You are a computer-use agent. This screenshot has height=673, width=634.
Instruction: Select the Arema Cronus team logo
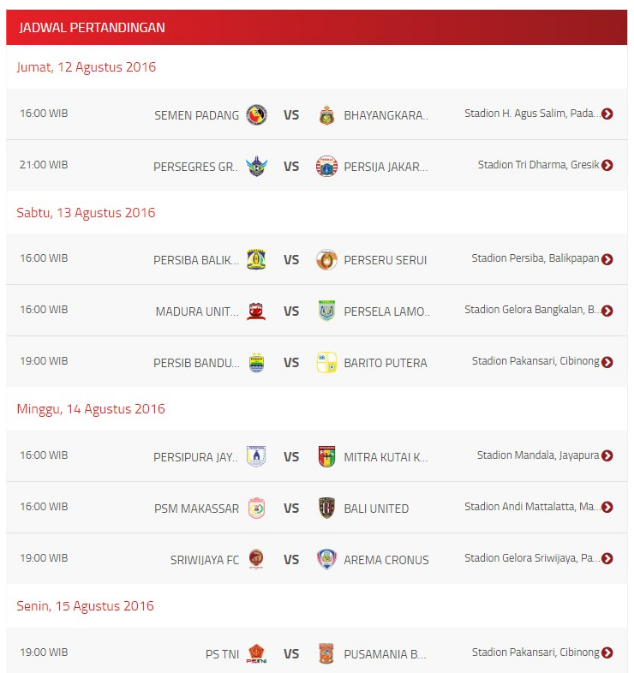pyautogui.click(x=327, y=559)
